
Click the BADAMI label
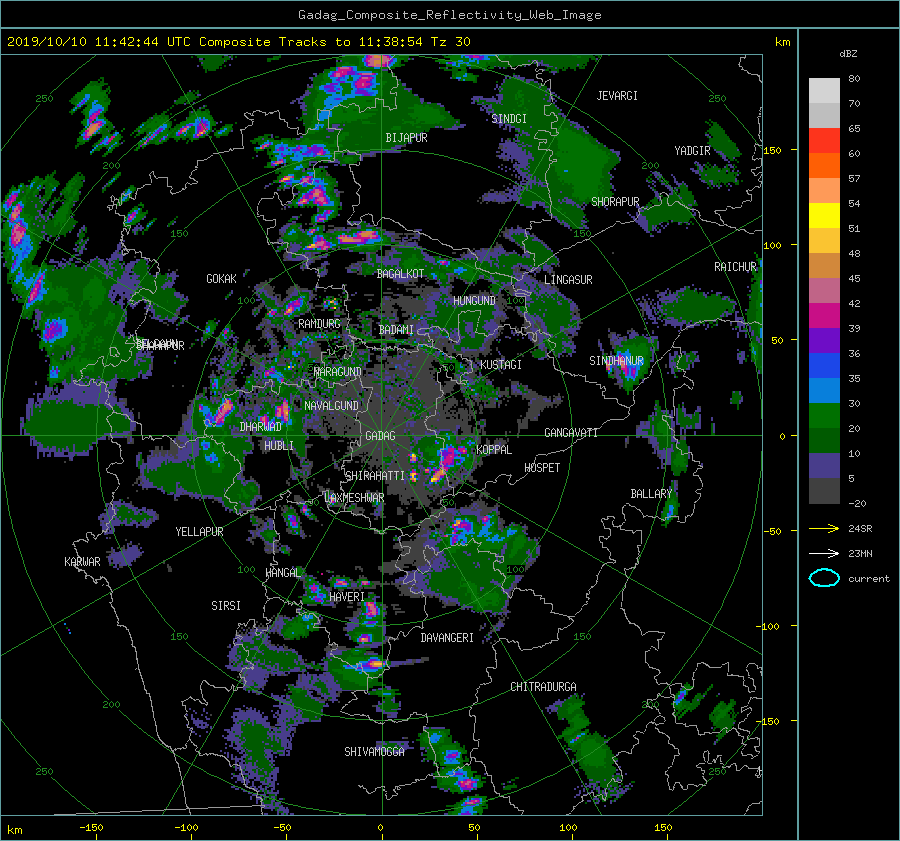click(396, 330)
